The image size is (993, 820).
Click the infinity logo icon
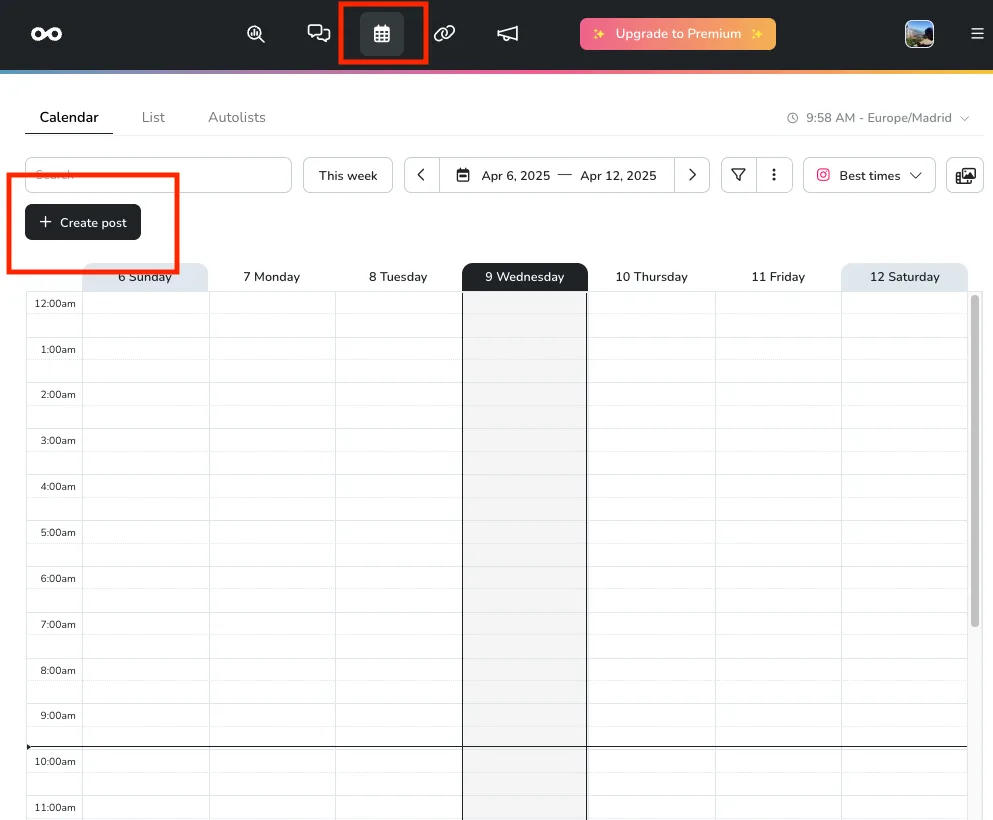46,33
